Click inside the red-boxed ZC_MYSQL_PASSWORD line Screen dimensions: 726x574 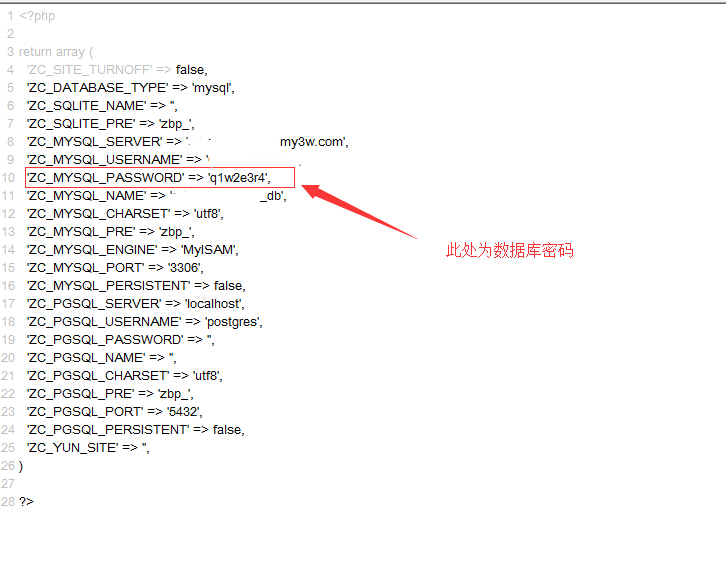(160, 178)
